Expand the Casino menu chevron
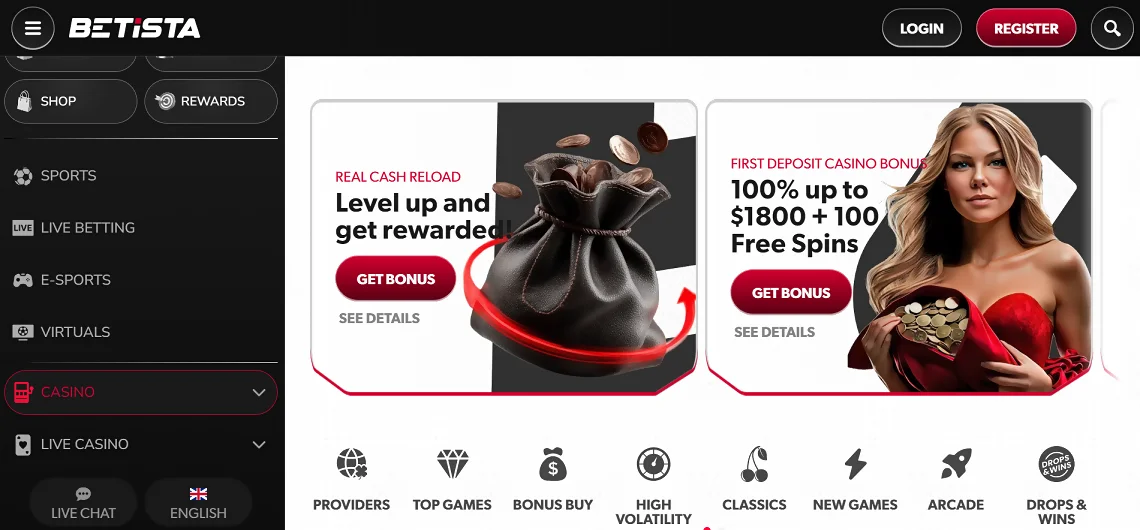This screenshot has height=530, width=1140. (x=259, y=393)
